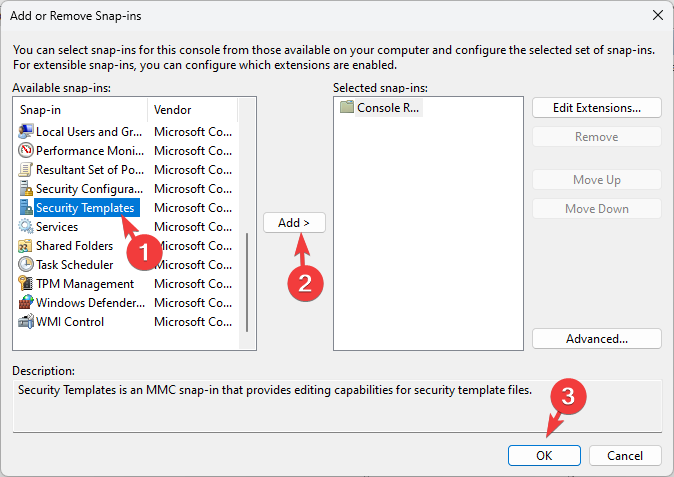Click the available snap-ins vertical scrollbar thumb
This screenshot has height=477, width=674.
(x=247, y=282)
